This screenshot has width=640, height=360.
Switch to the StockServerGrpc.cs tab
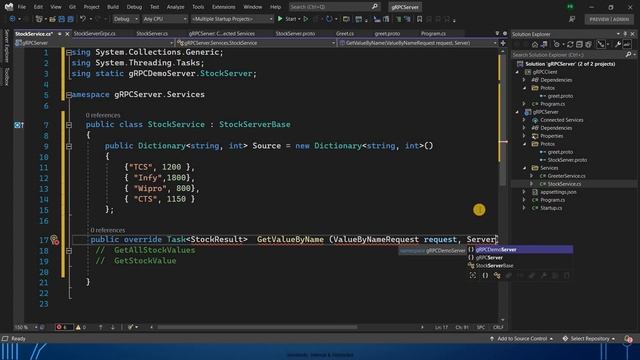(x=94, y=33)
